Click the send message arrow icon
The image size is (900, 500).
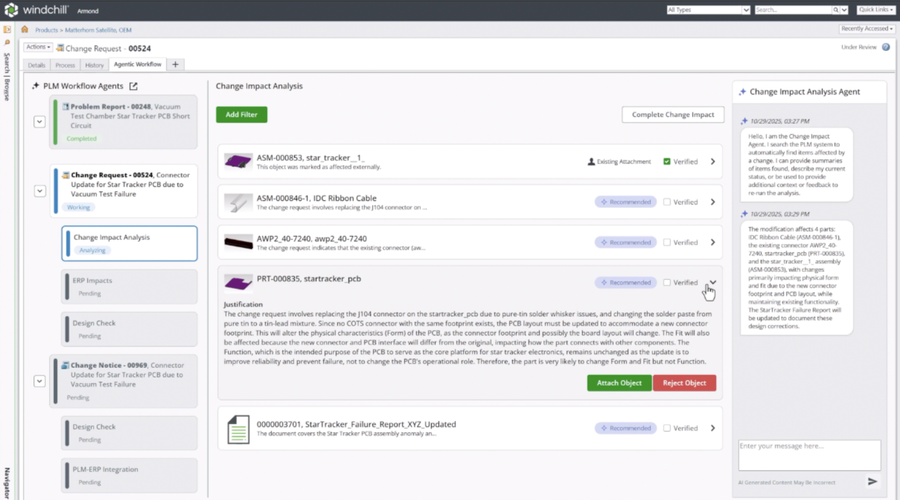[872, 481]
